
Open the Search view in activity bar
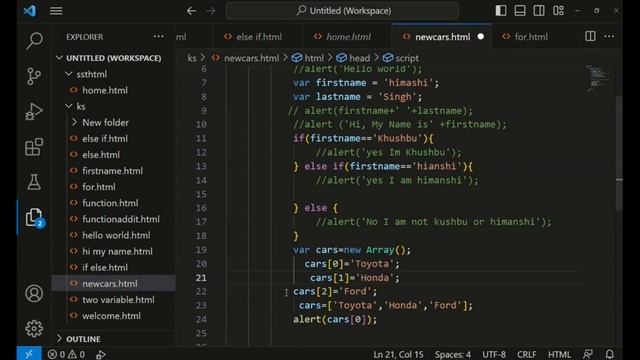pos(34,40)
